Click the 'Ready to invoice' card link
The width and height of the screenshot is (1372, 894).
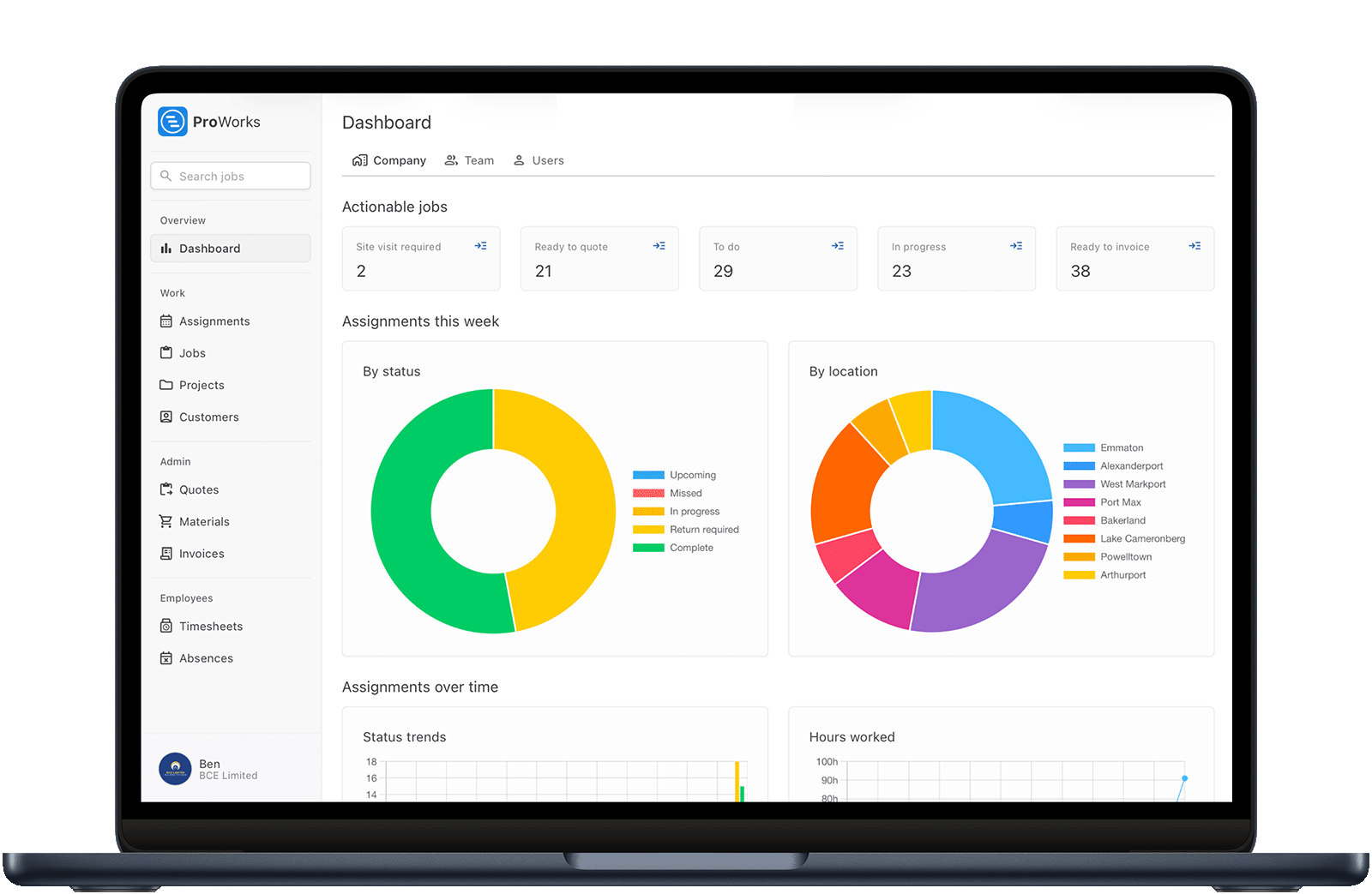point(1195,245)
